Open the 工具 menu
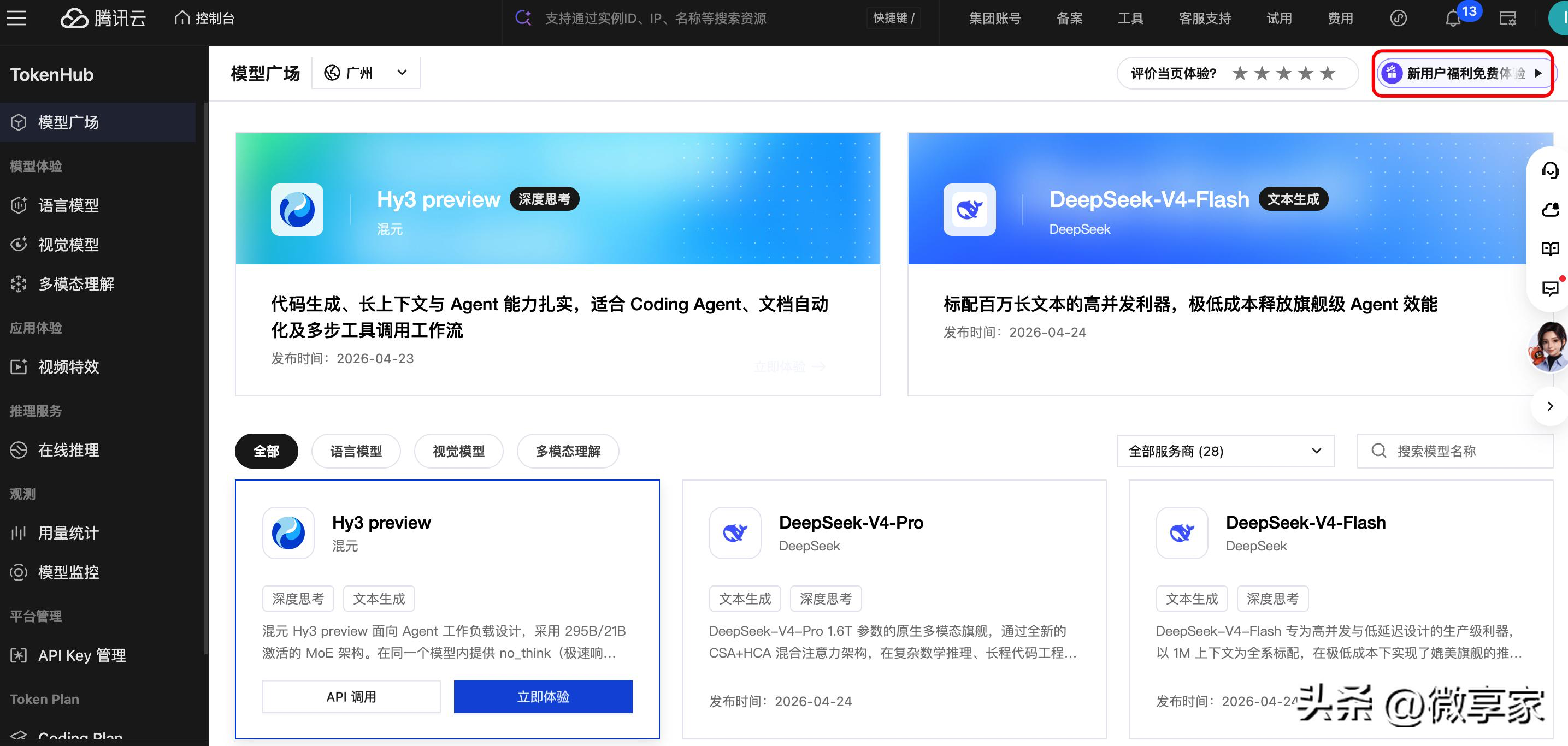 pyautogui.click(x=1130, y=18)
